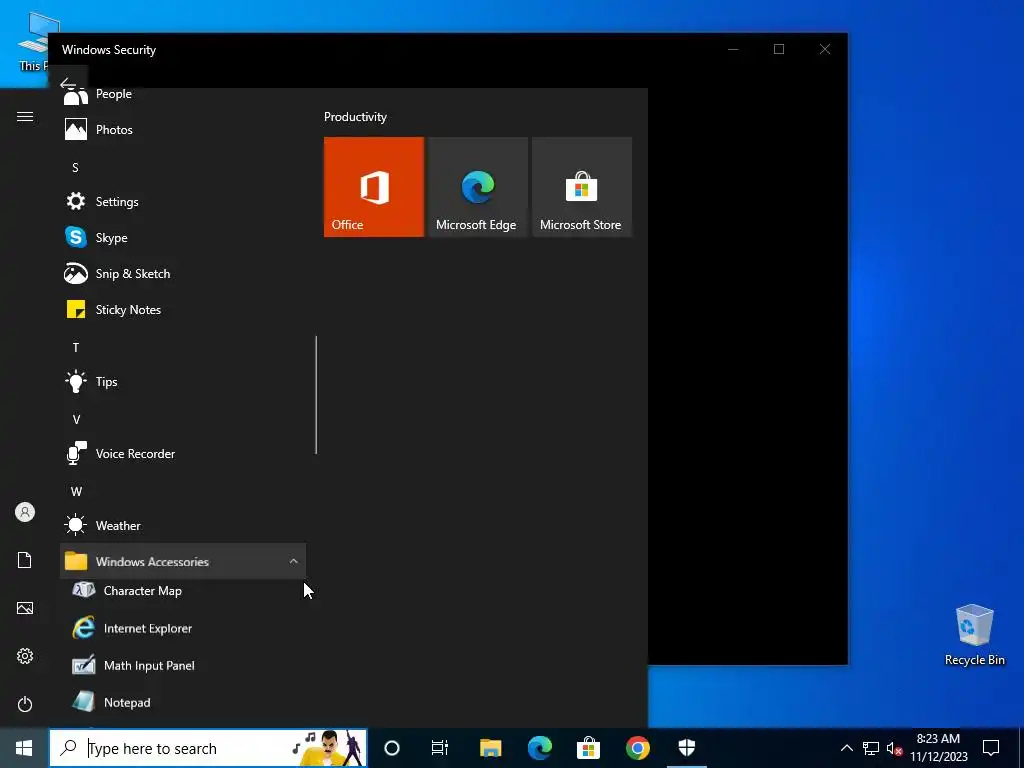Show hidden system tray icons
The height and width of the screenshot is (768, 1024).
click(846, 748)
